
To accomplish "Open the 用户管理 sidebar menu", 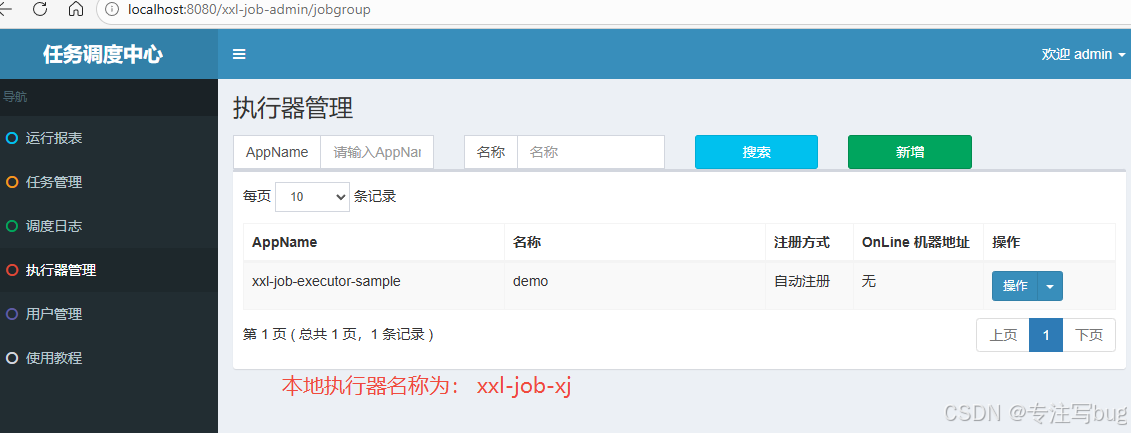I will 109,315.
